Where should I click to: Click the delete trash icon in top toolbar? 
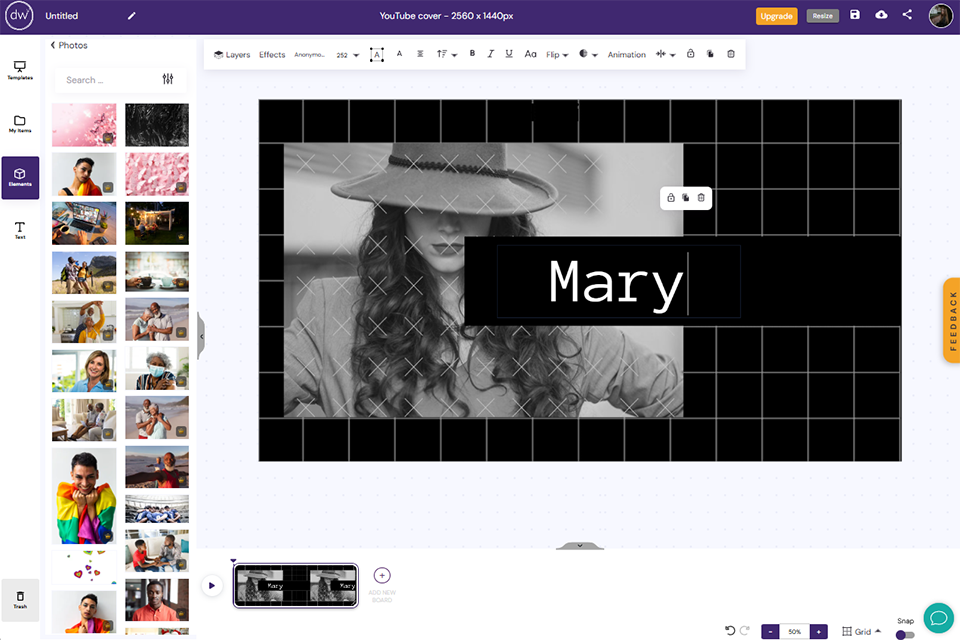click(730, 54)
